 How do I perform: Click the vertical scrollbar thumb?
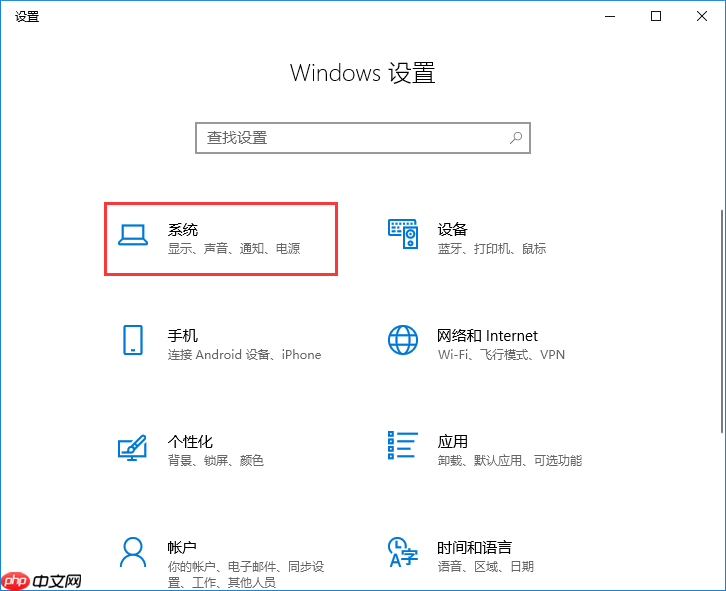pyautogui.click(x=722, y=321)
